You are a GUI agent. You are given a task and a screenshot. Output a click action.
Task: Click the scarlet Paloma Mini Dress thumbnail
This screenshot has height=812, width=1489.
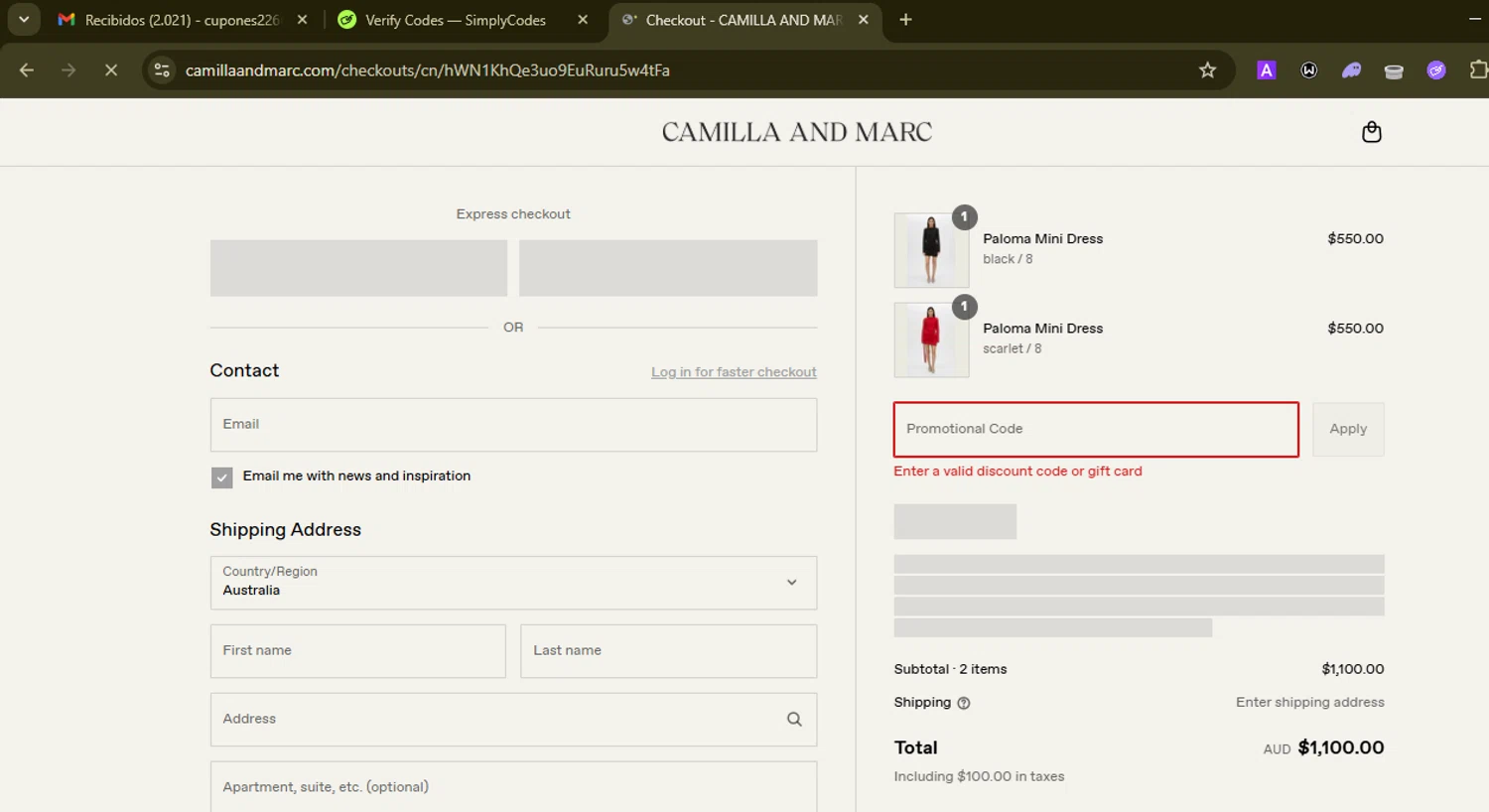pyautogui.click(x=931, y=339)
